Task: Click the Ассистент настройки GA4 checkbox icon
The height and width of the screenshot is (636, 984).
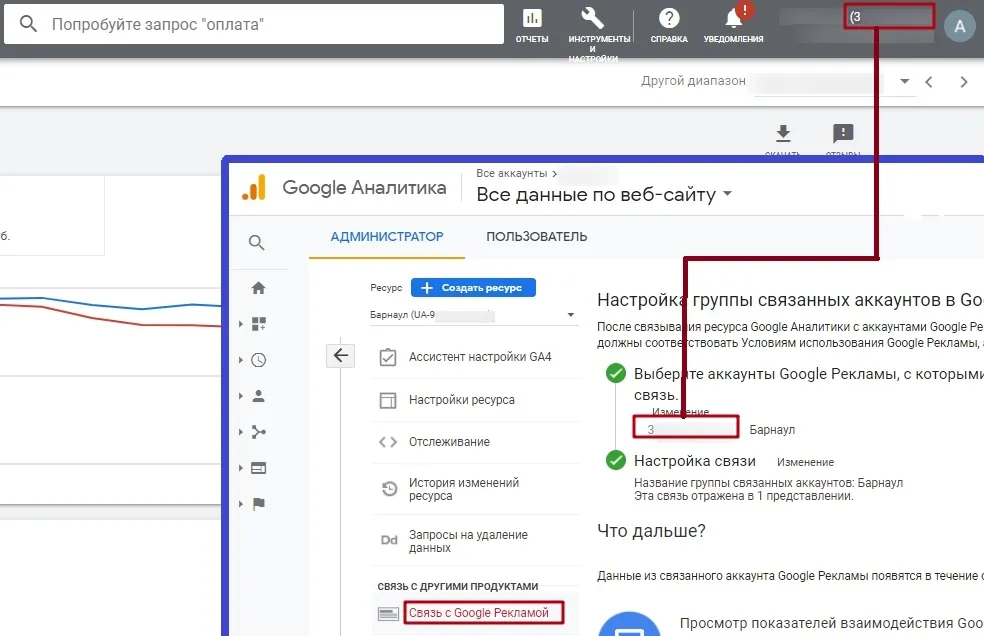Action: pyautogui.click(x=388, y=357)
